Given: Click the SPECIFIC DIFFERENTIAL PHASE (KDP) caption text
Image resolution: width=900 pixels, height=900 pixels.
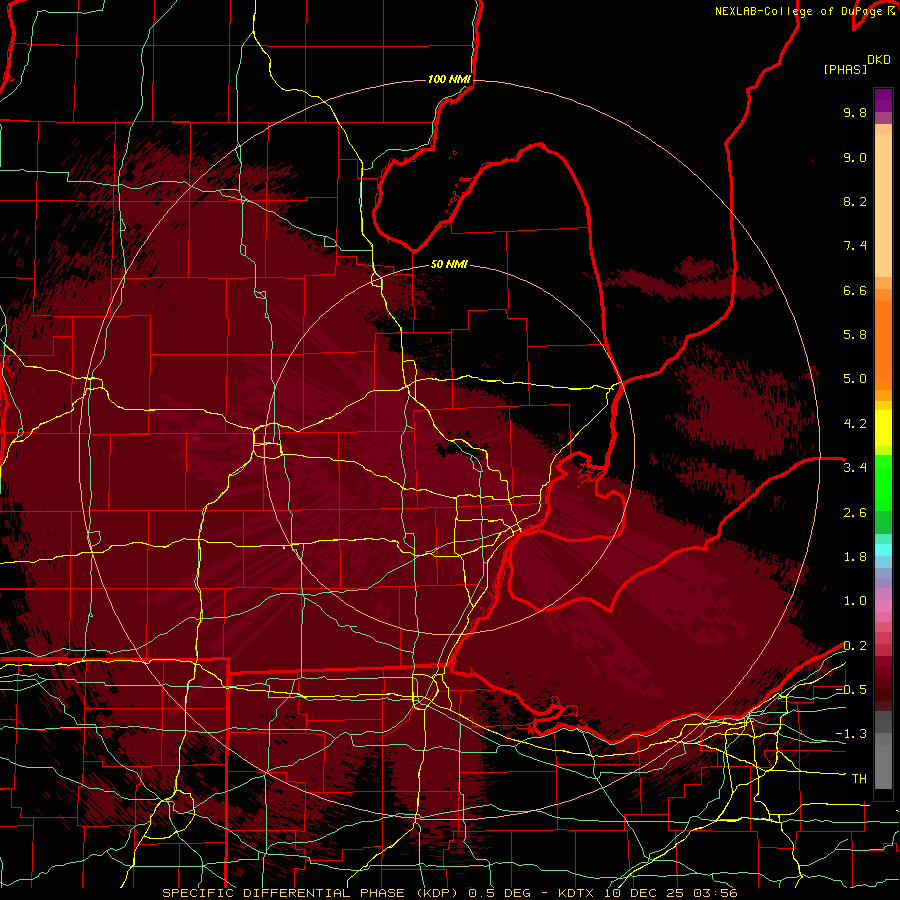Looking at the screenshot, I should tap(310, 893).
